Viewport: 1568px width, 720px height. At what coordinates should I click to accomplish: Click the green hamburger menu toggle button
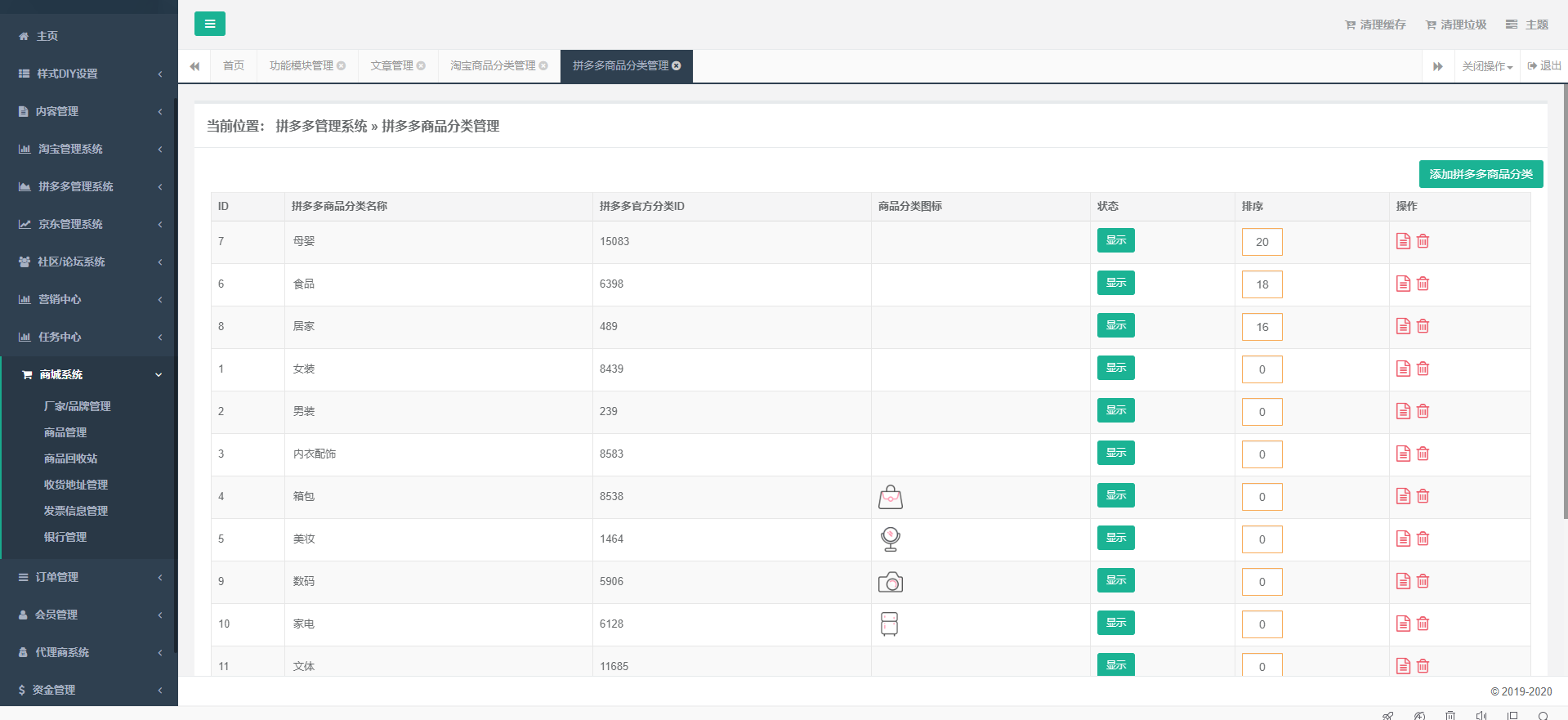point(209,24)
